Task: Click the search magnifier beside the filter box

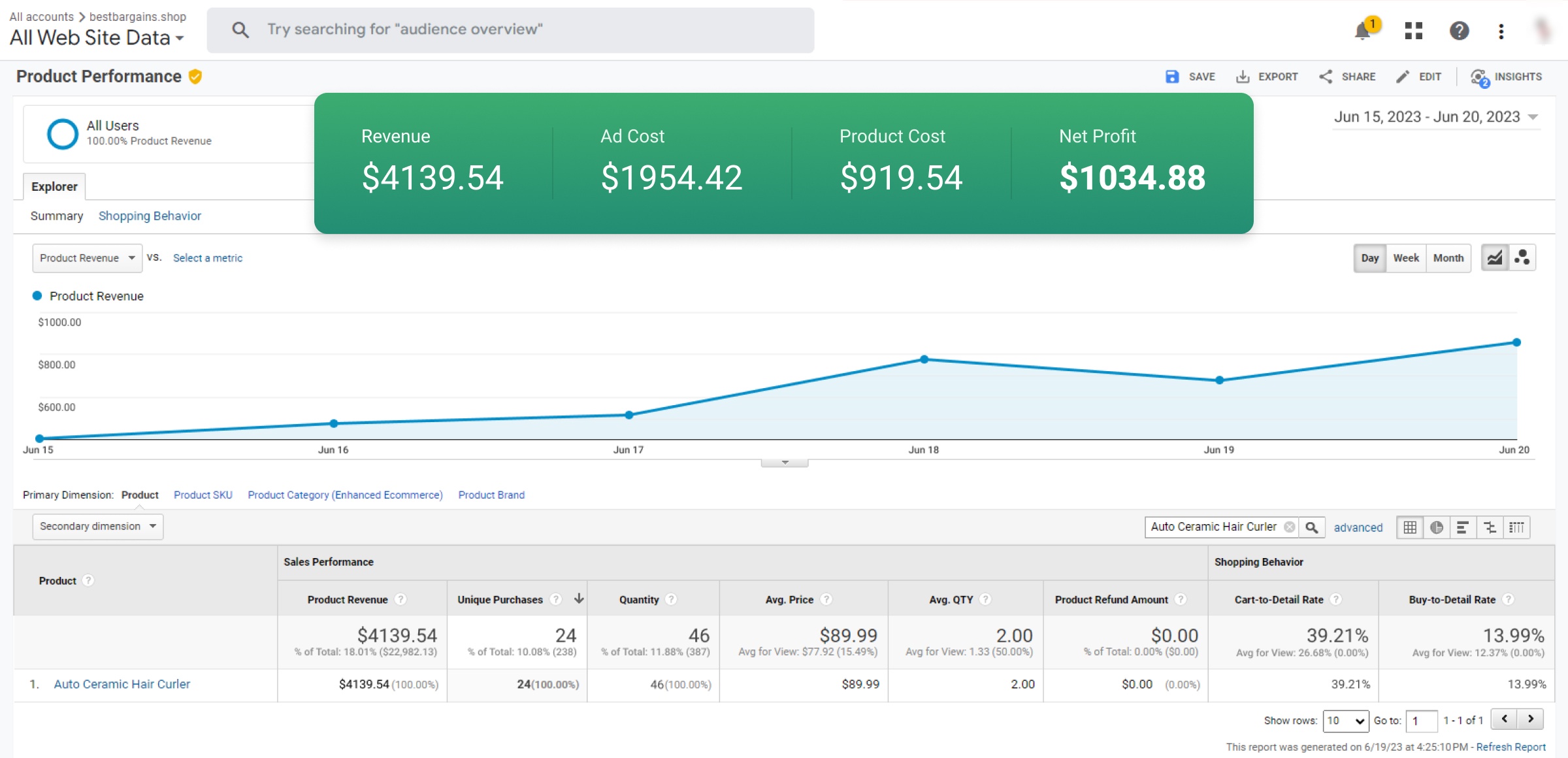Action: pyautogui.click(x=1311, y=527)
